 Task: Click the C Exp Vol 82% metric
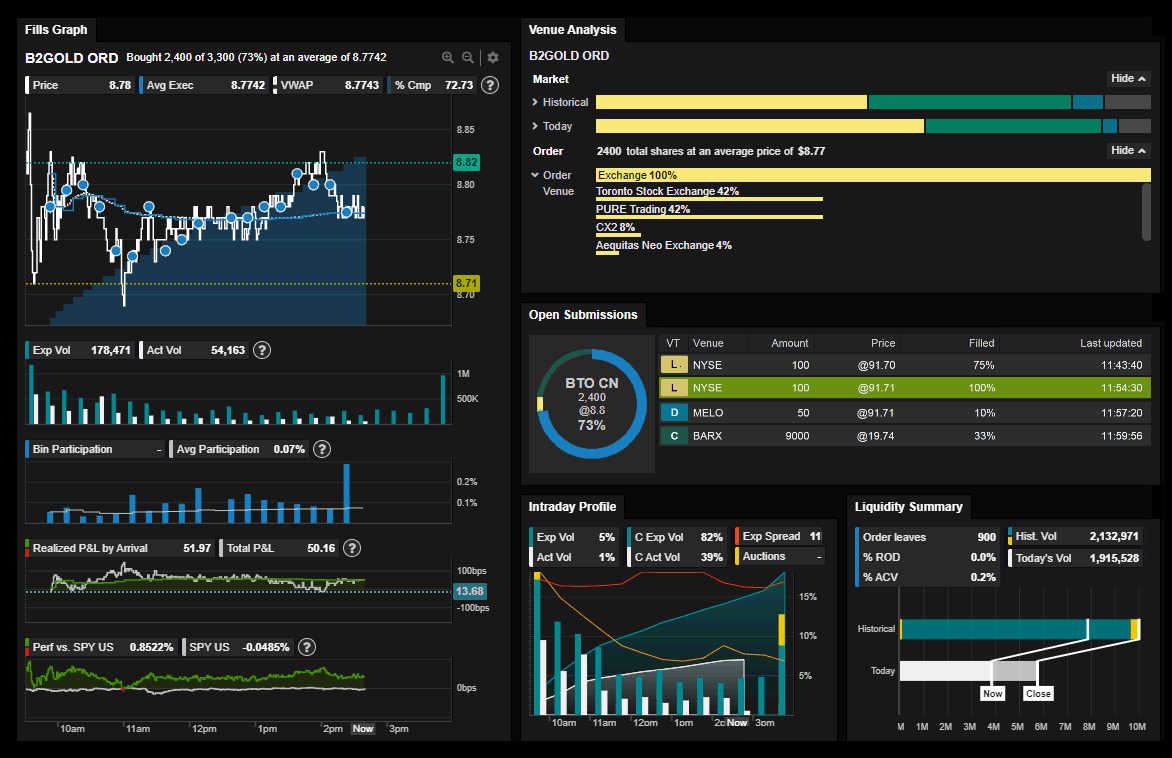tap(676, 537)
